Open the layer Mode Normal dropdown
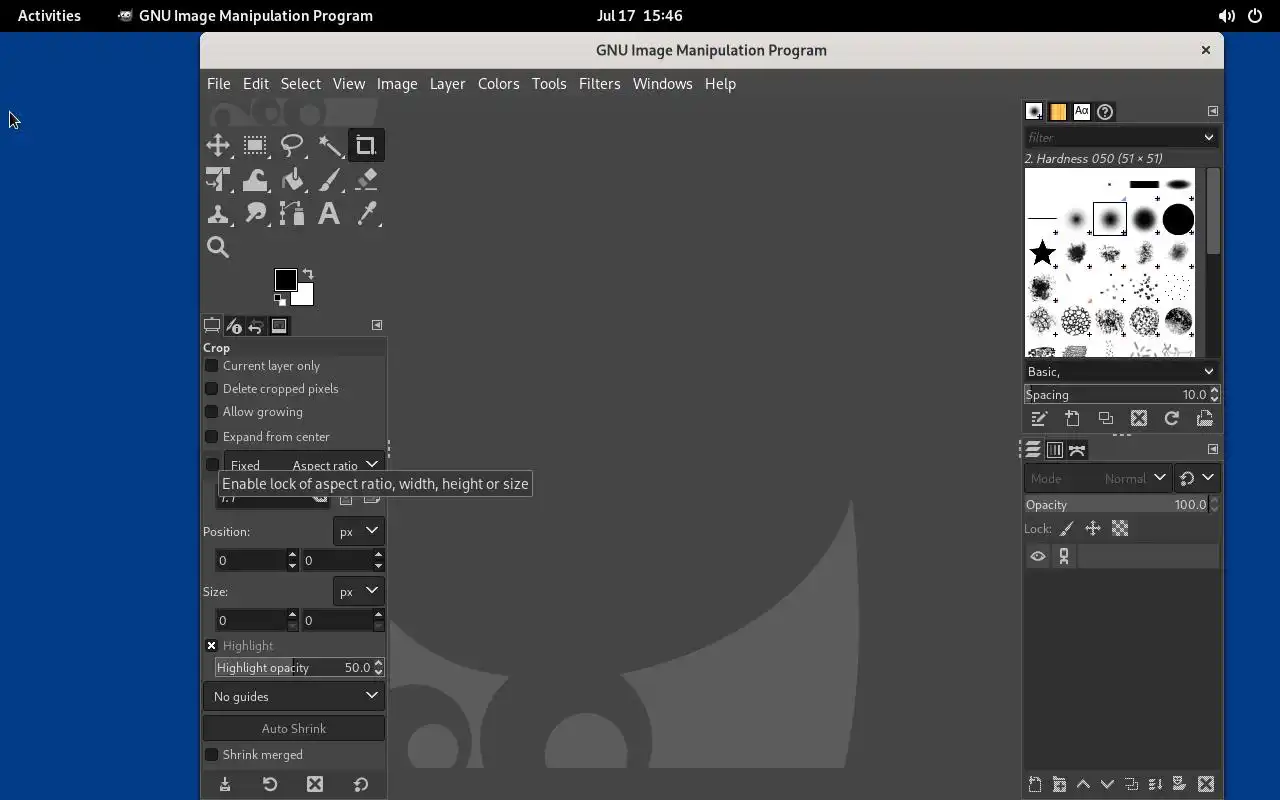This screenshot has height=800, width=1280. [x=1097, y=478]
